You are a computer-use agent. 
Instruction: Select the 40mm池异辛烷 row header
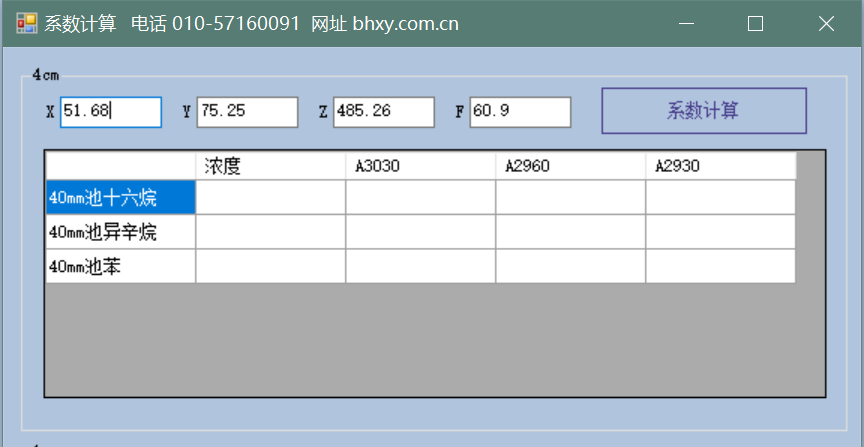pyautogui.click(x=120, y=232)
